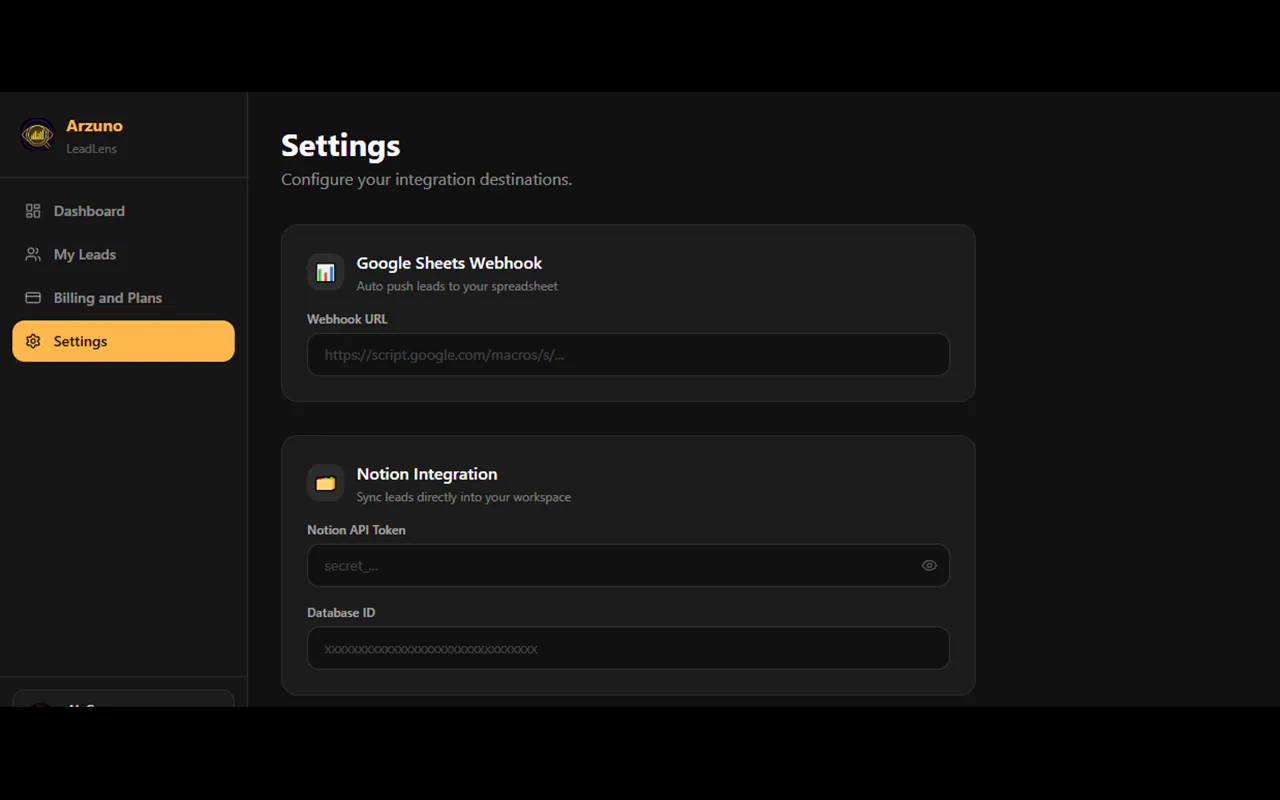Select the Settings menu item

[x=124, y=341]
